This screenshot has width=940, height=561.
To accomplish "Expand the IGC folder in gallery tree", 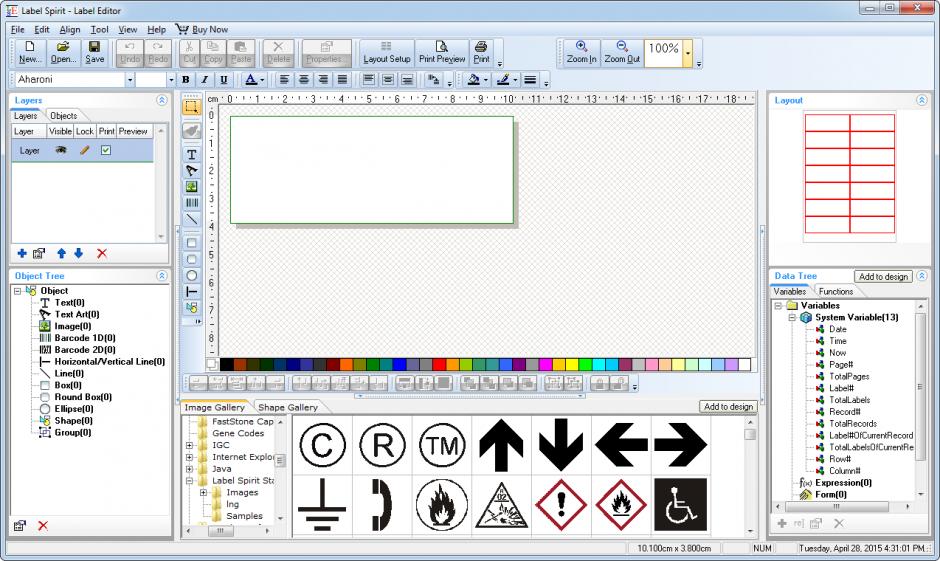I will pyautogui.click(x=189, y=445).
